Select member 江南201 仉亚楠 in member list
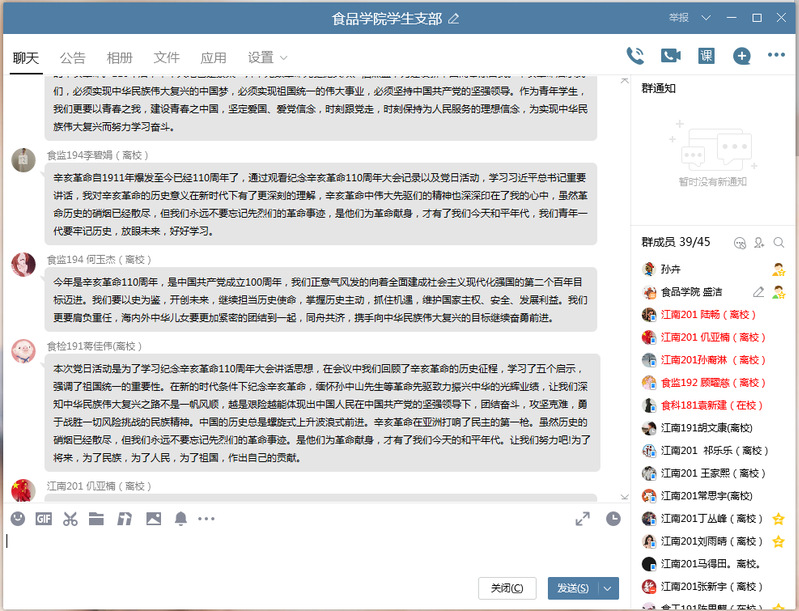 (713, 337)
